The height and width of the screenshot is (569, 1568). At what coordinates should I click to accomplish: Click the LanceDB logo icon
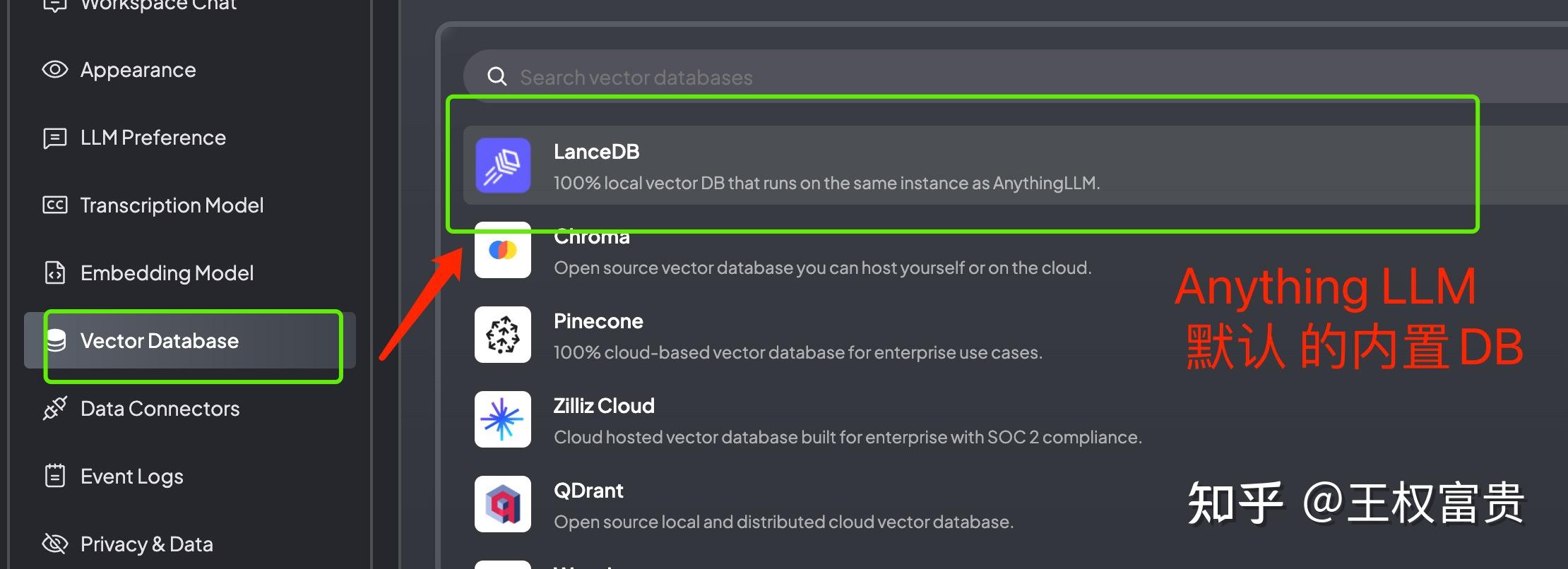click(x=503, y=165)
